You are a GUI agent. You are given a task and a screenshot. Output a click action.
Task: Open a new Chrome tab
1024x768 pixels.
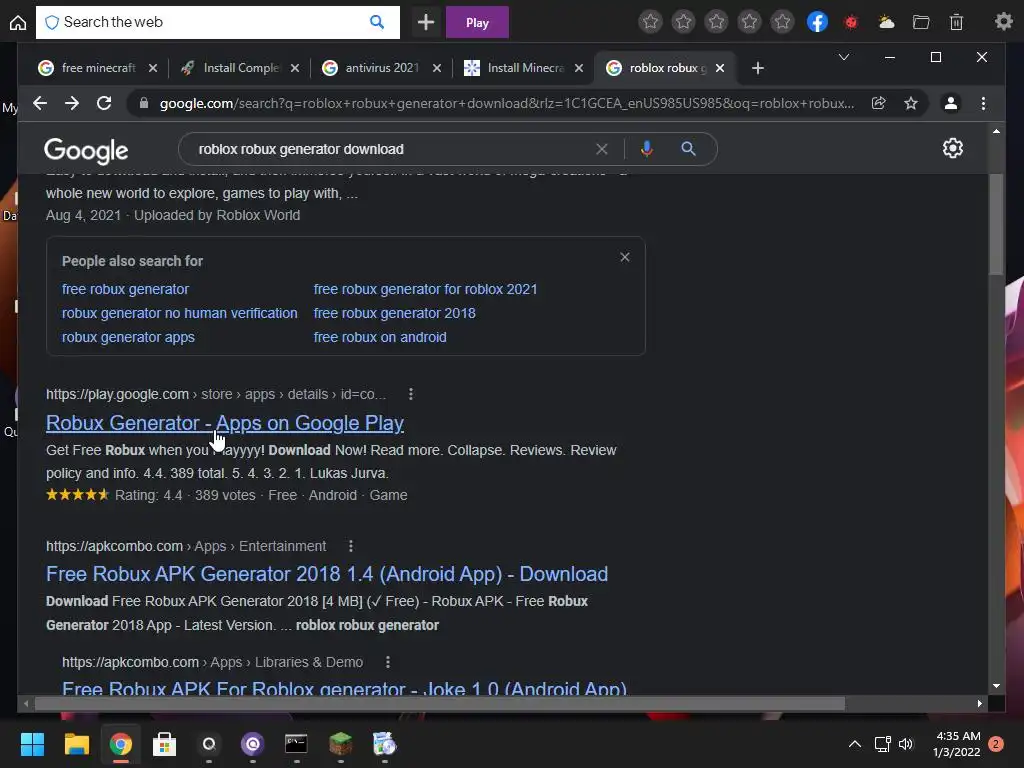coord(758,68)
